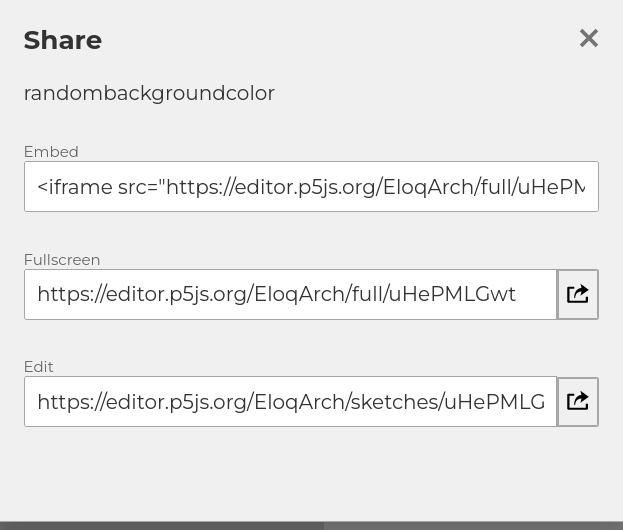Click the share arrow icon beside Edit URL
The height and width of the screenshot is (530, 623).
(578, 401)
